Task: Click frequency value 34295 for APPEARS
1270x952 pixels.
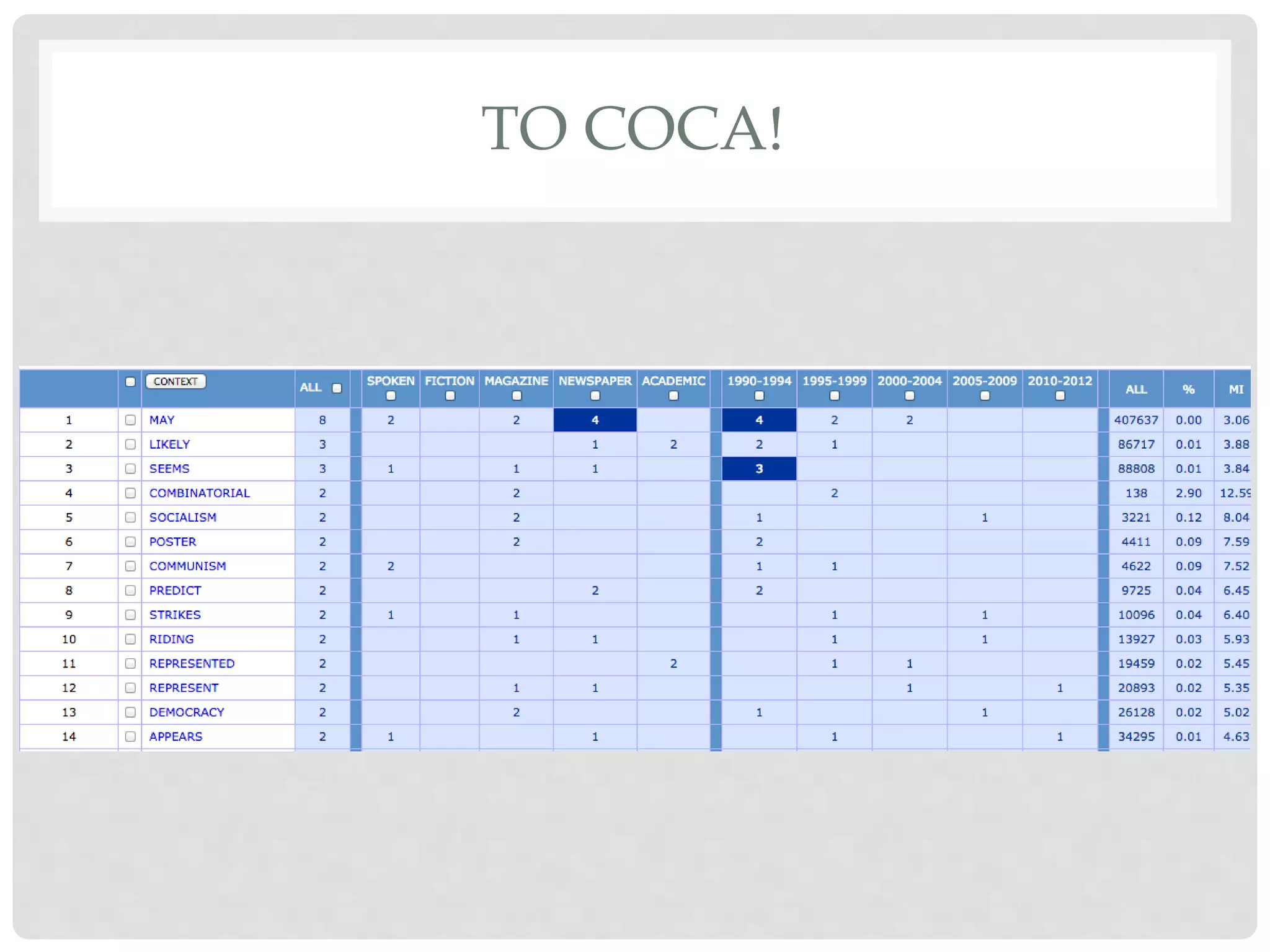Action: (x=1136, y=737)
